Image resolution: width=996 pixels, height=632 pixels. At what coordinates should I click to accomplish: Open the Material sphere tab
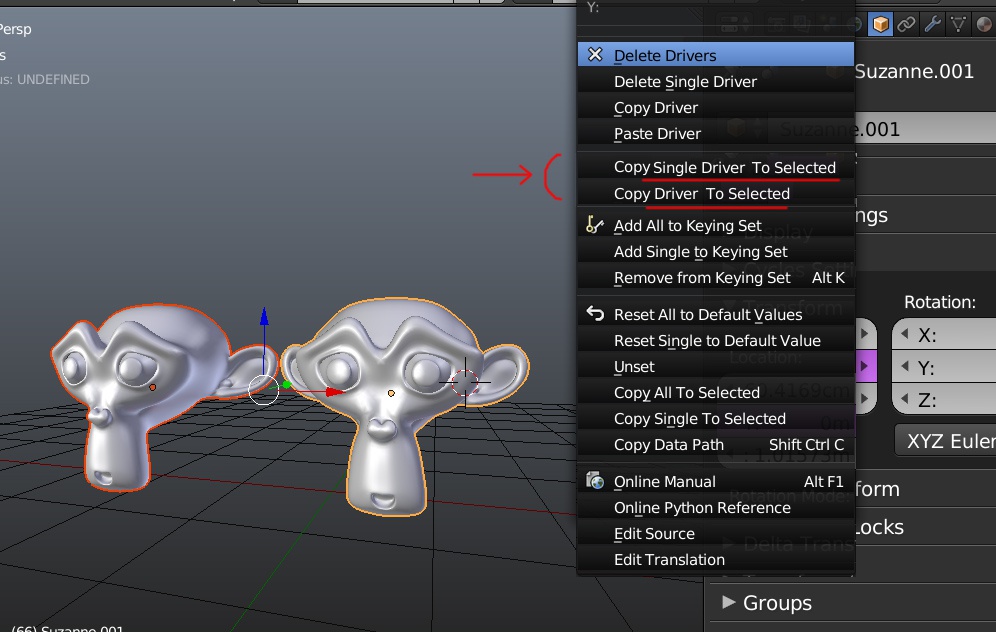[984, 25]
